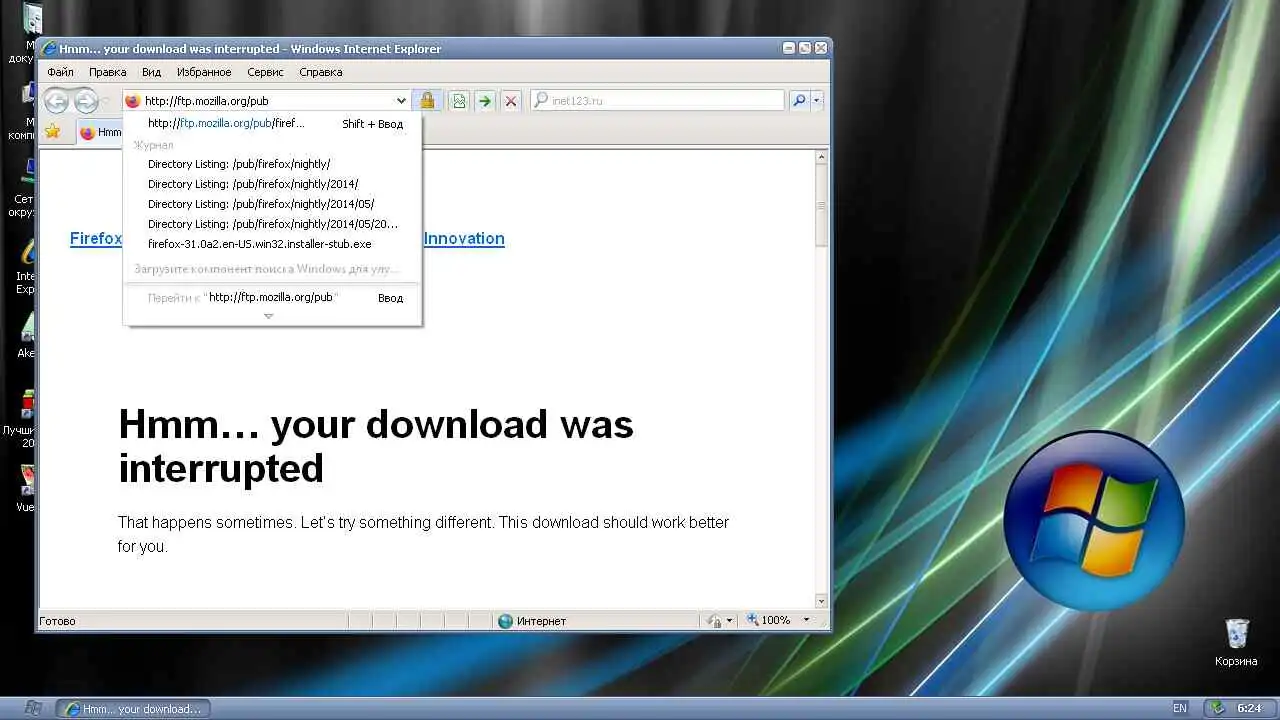This screenshot has width=1280, height=720.
Task: Click the Internet zone globe in status bar
Action: click(x=506, y=621)
